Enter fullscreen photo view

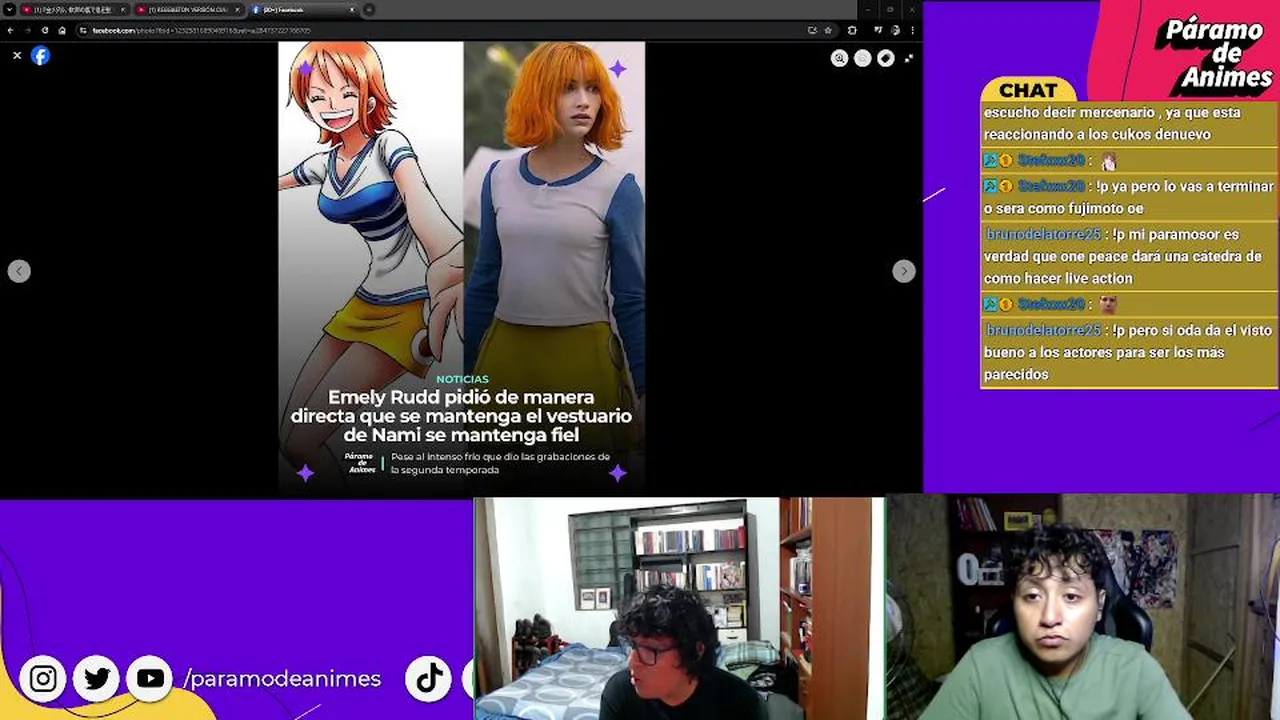coord(909,58)
